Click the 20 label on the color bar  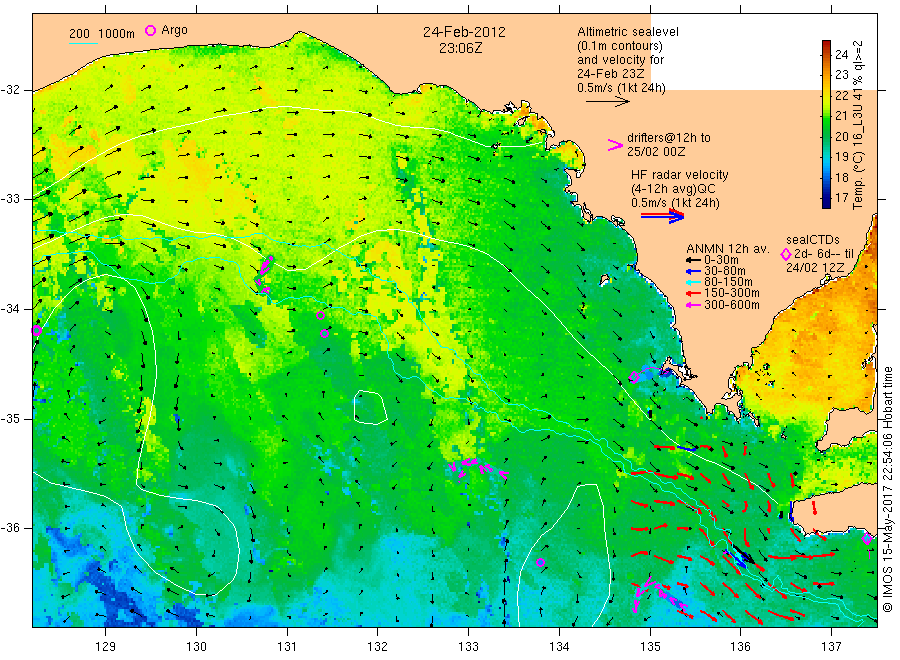point(841,136)
